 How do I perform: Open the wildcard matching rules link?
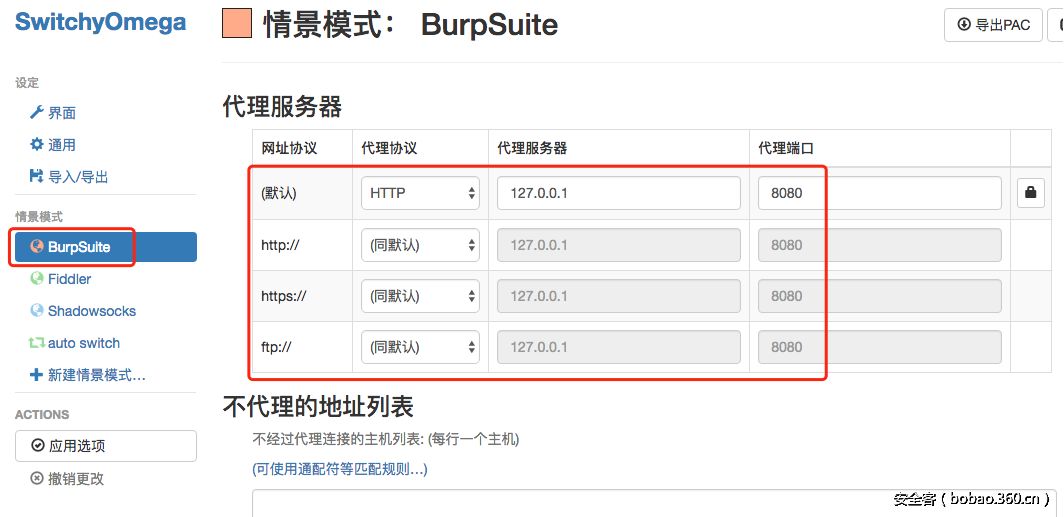tap(340, 469)
